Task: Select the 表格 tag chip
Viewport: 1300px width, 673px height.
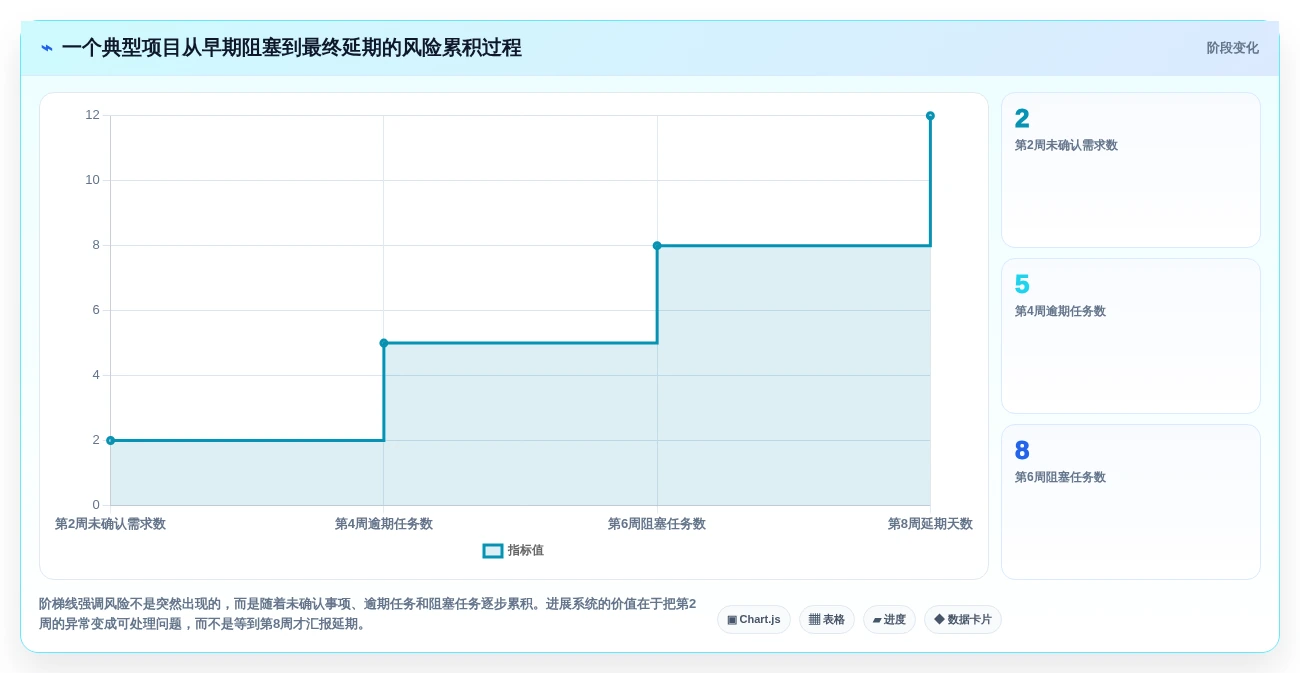Action: tap(827, 620)
